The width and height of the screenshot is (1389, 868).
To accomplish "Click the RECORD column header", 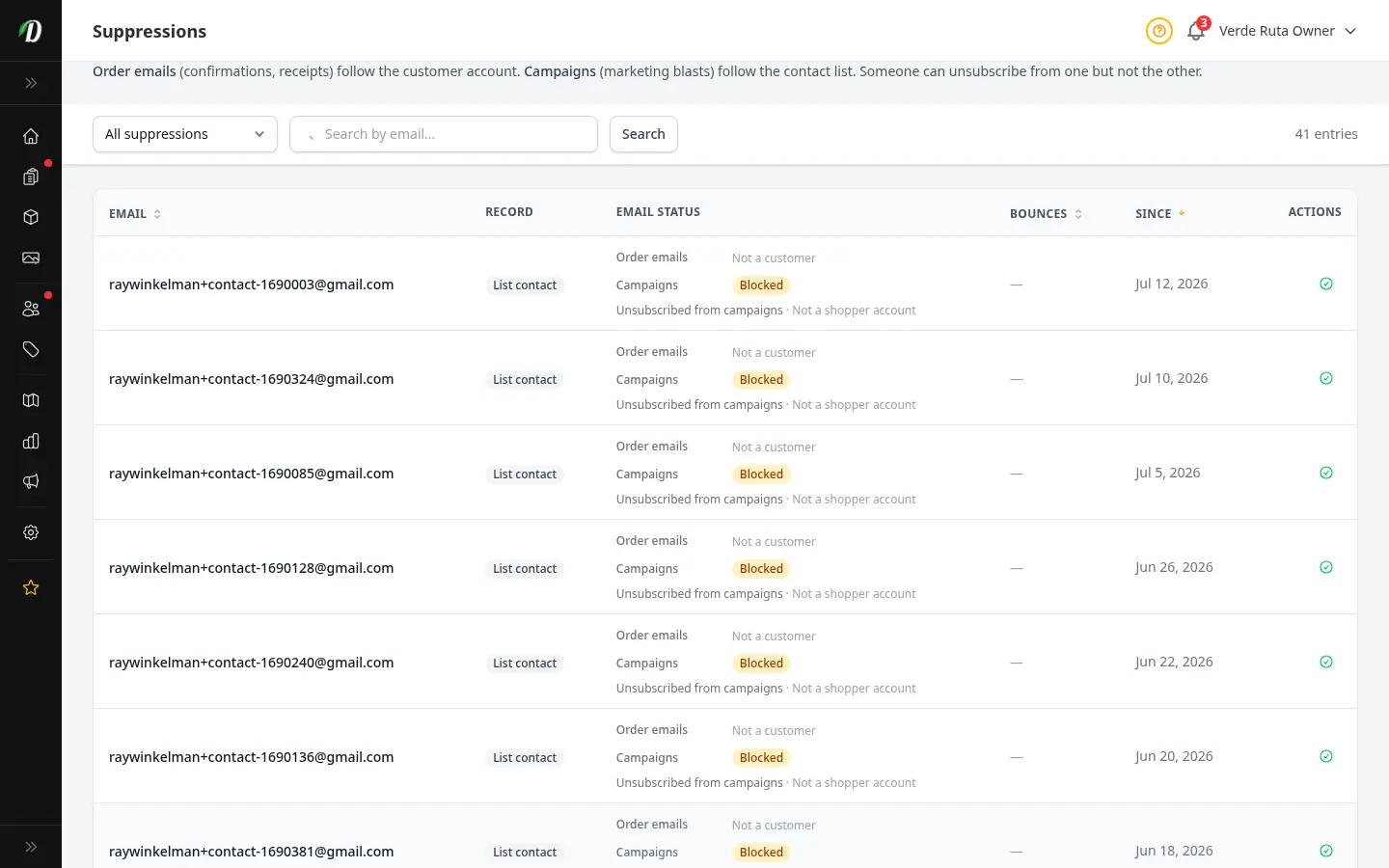I will pyautogui.click(x=509, y=212).
